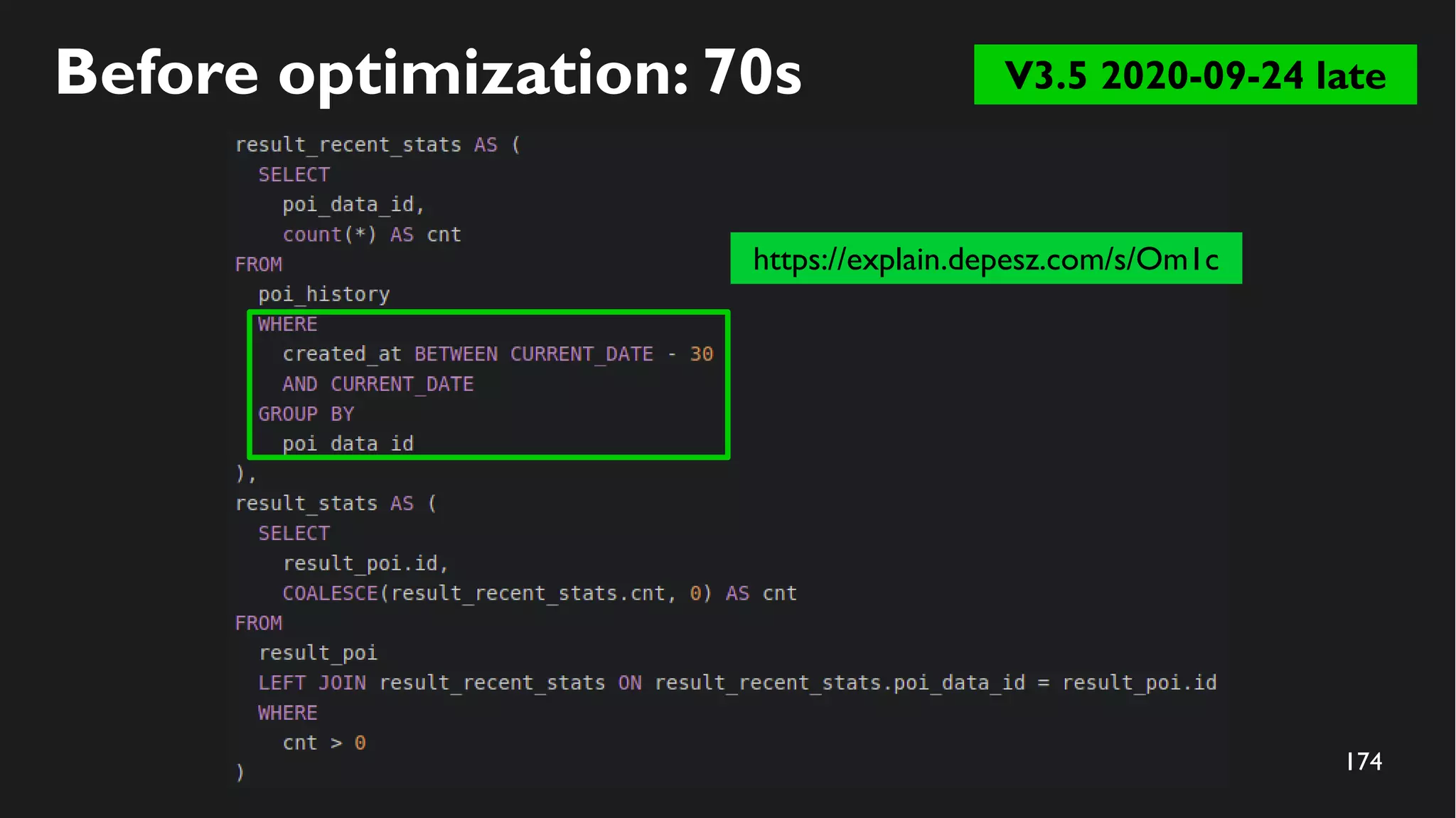Click the 'GROUP BY' keyword

coord(306,414)
